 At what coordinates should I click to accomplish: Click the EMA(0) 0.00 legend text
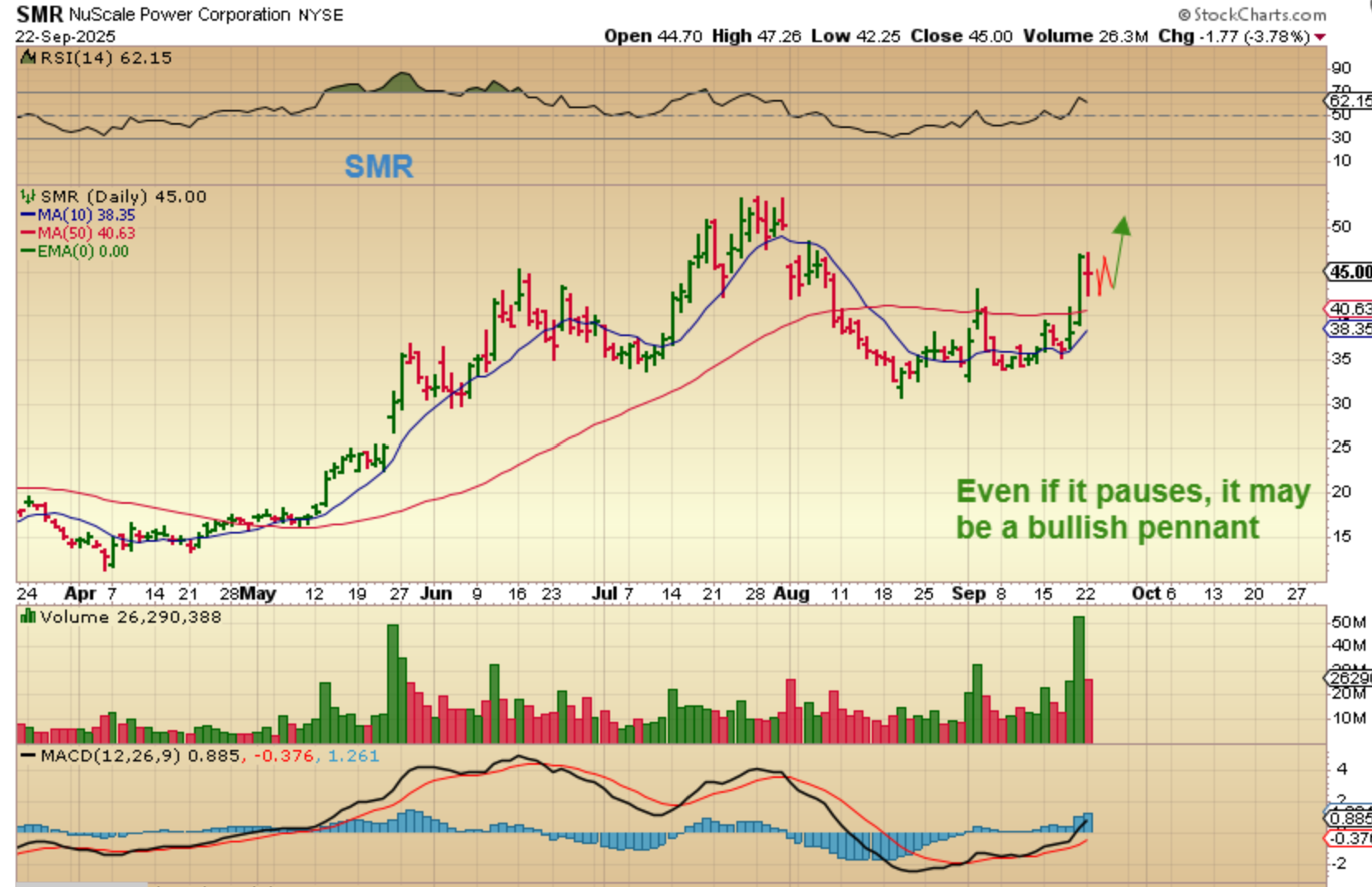(x=83, y=251)
